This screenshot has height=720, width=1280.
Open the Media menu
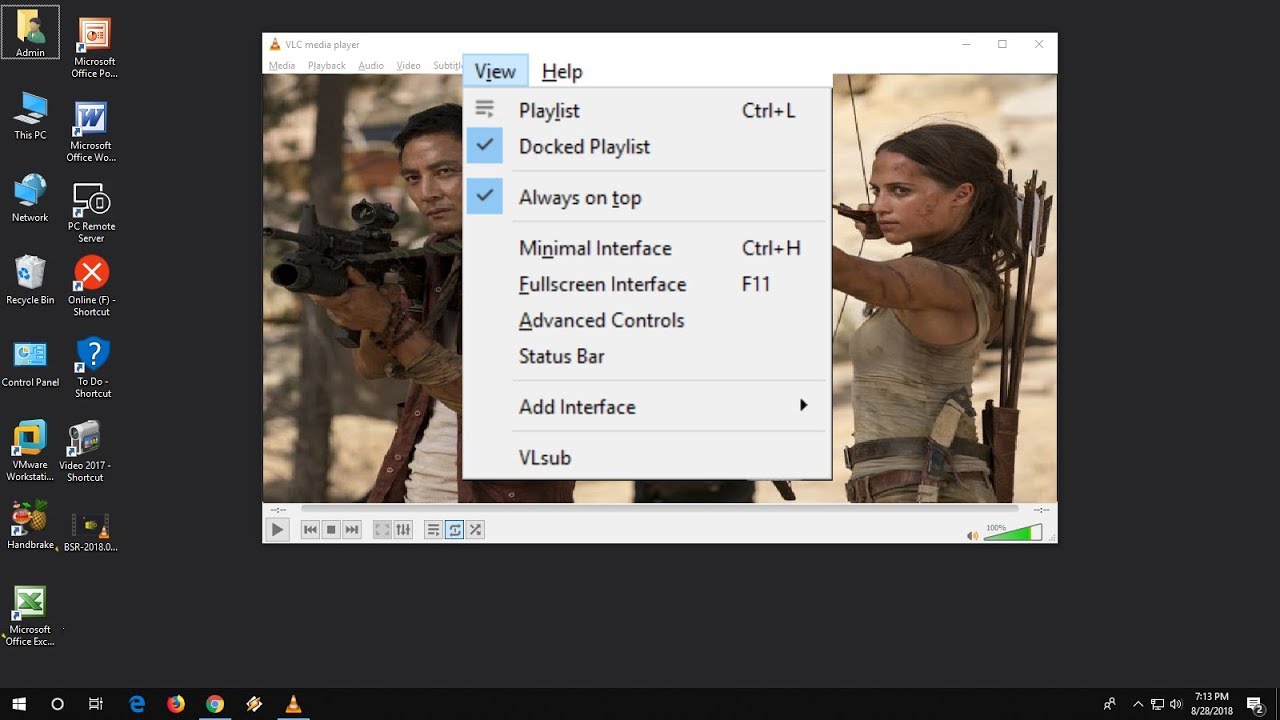coord(282,66)
